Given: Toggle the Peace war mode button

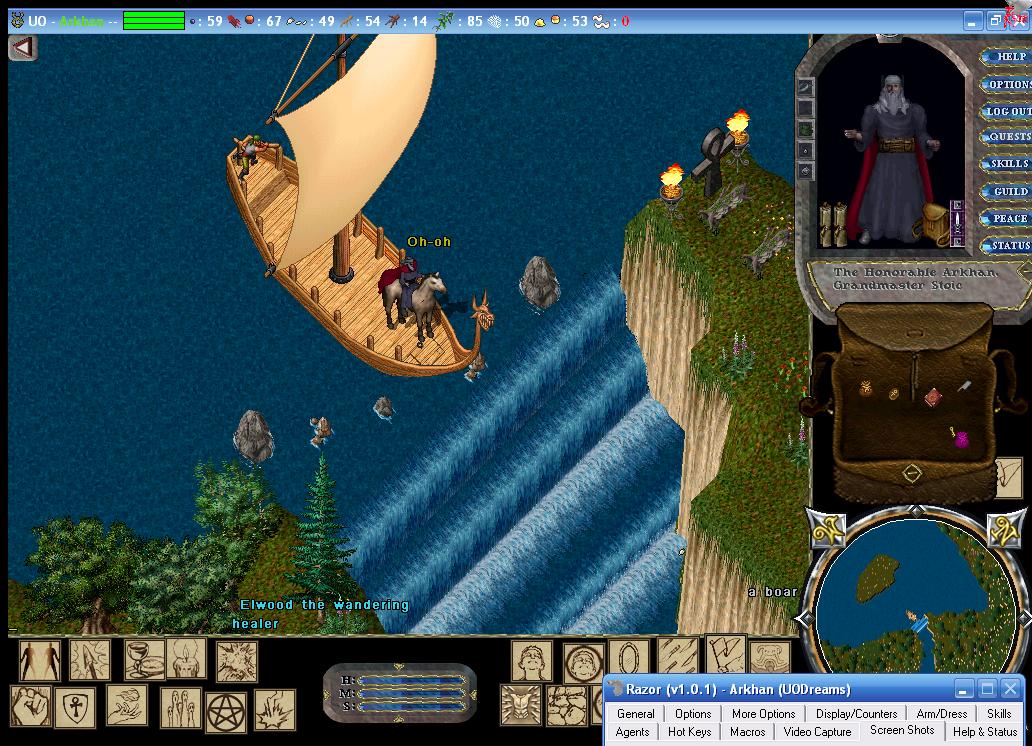Looking at the screenshot, I should tap(1007, 218).
